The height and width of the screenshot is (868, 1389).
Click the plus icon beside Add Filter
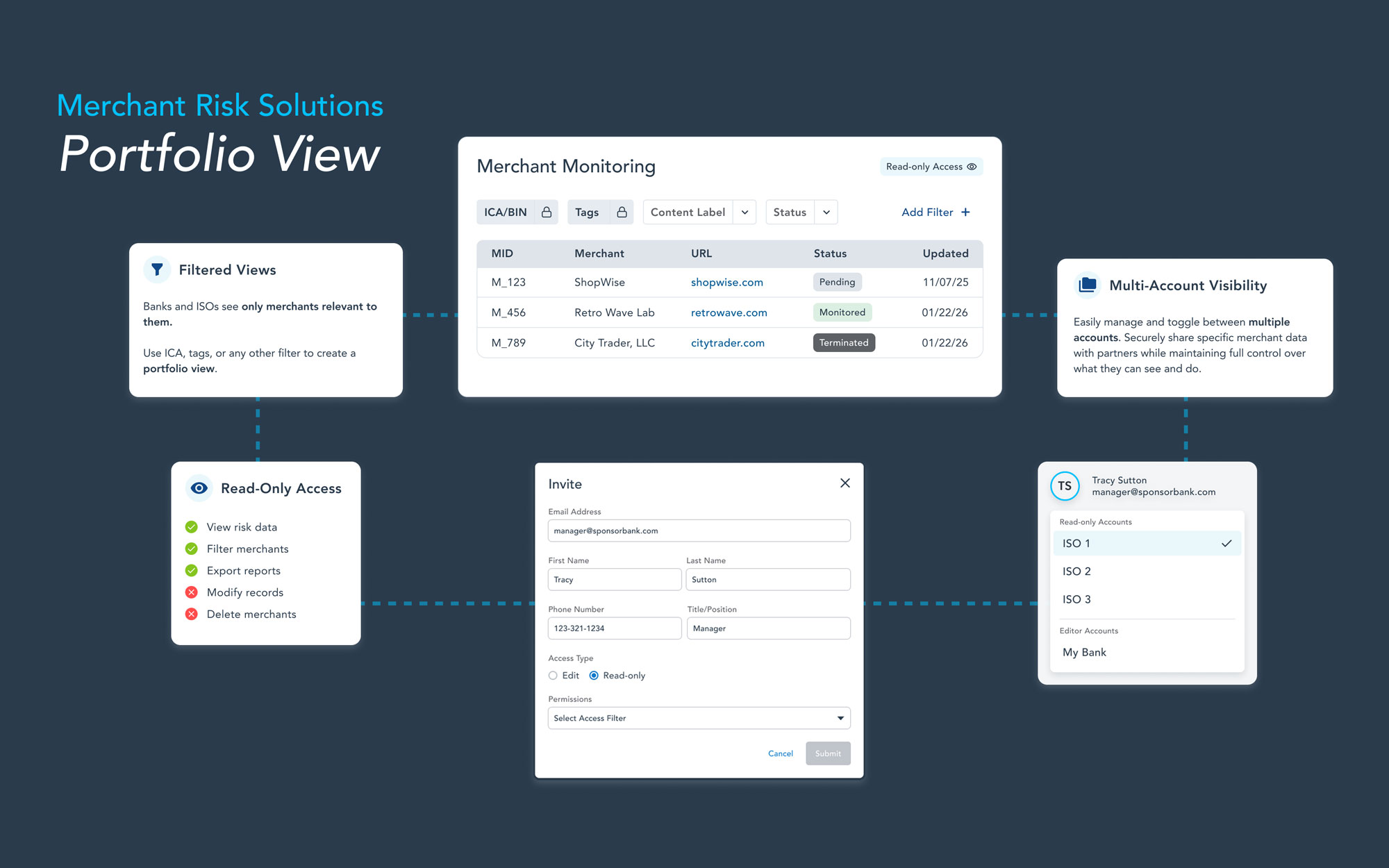coord(965,212)
